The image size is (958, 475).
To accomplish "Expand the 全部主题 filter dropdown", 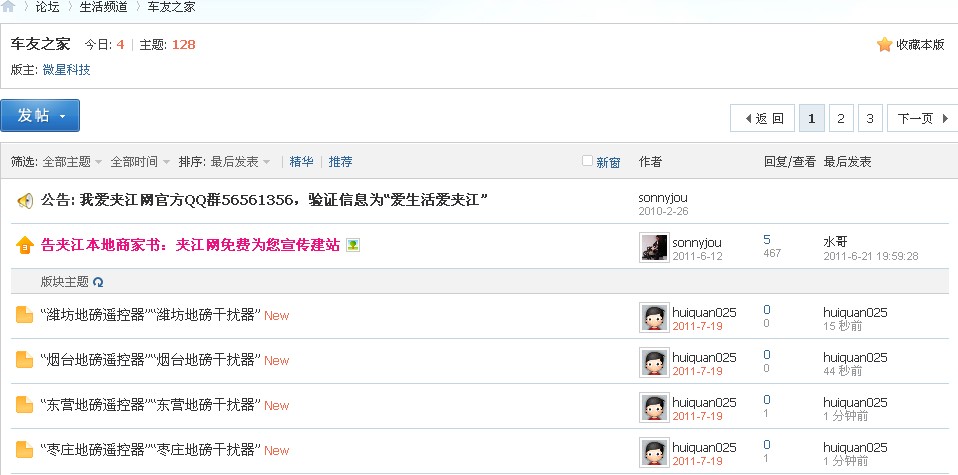I will pyautogui.click(x=72, y=162).
